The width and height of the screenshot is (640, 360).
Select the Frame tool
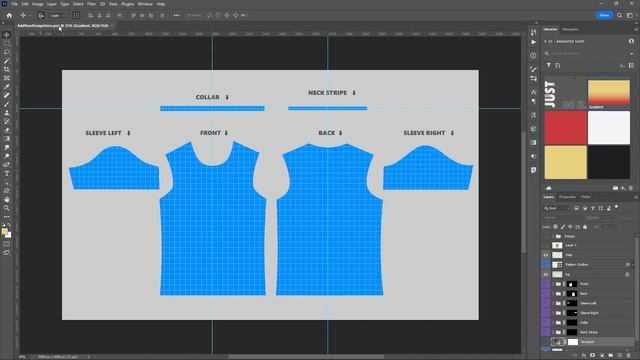pos(7,78)
